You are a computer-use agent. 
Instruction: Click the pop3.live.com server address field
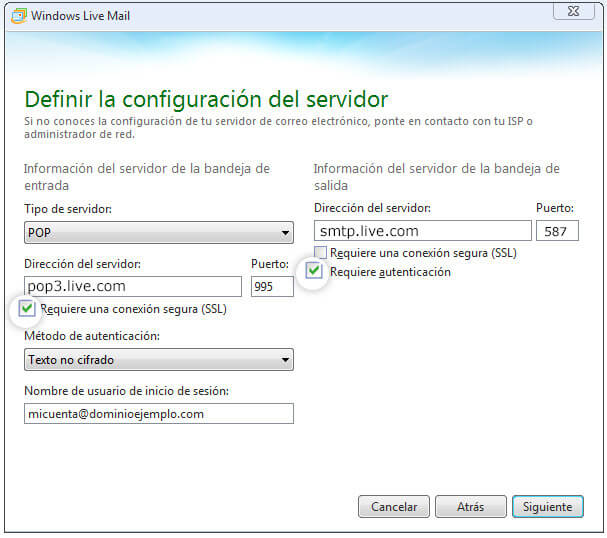pyautogui.click(x=133, y=286)
